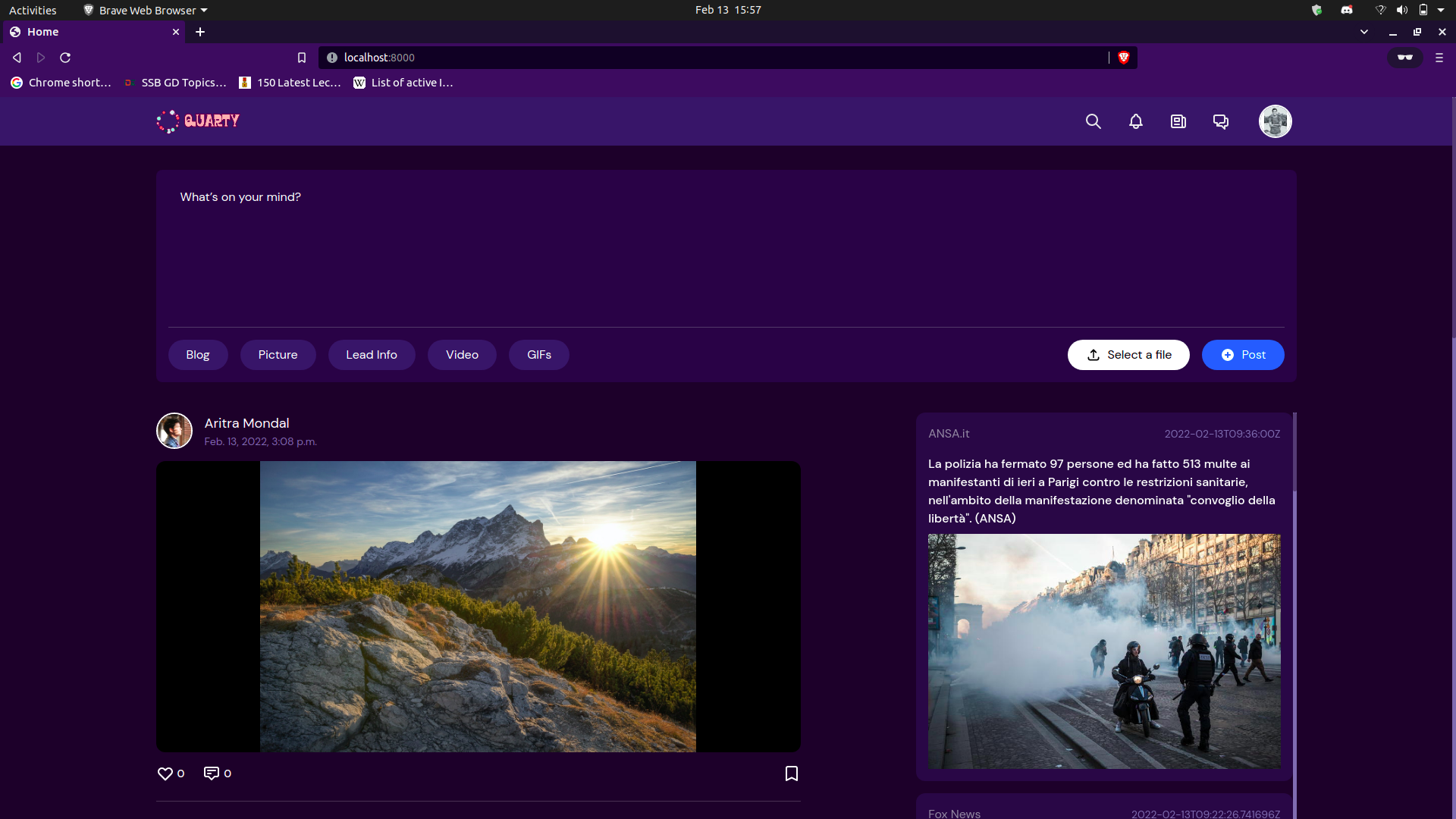Bookmark this page in the address bar
The height and width of the screenshot is (819, 1456).
click(302, 58)
